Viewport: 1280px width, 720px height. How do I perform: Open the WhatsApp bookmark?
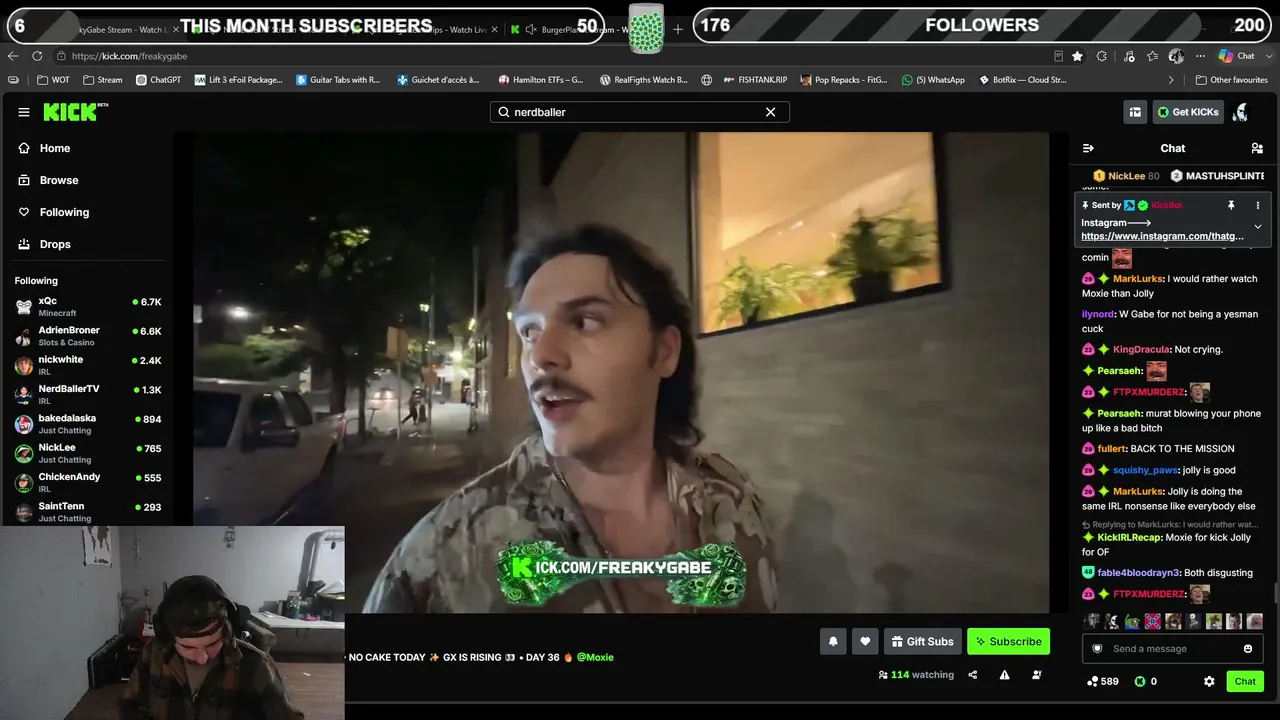click(x=933, y=80)
